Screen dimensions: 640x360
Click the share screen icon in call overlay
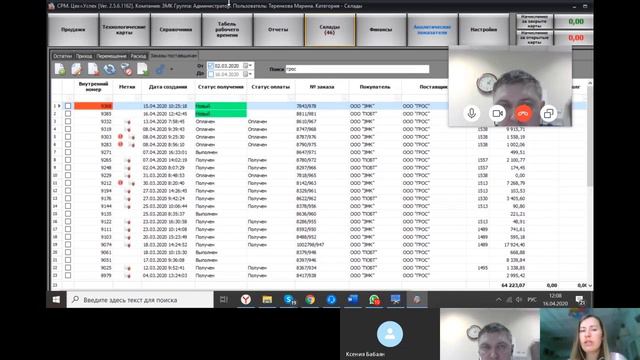[549, 113]
